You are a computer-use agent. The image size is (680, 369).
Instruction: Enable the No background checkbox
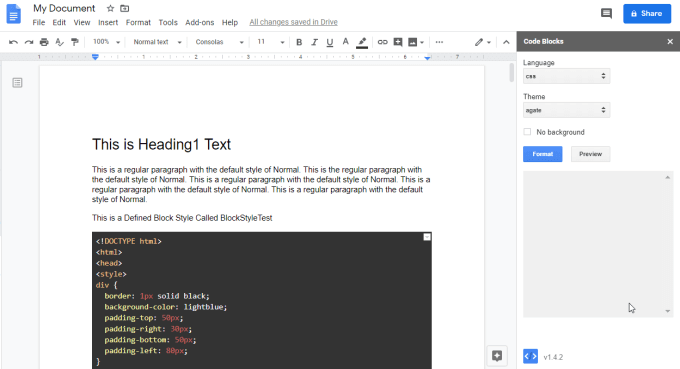coord(527,132)
